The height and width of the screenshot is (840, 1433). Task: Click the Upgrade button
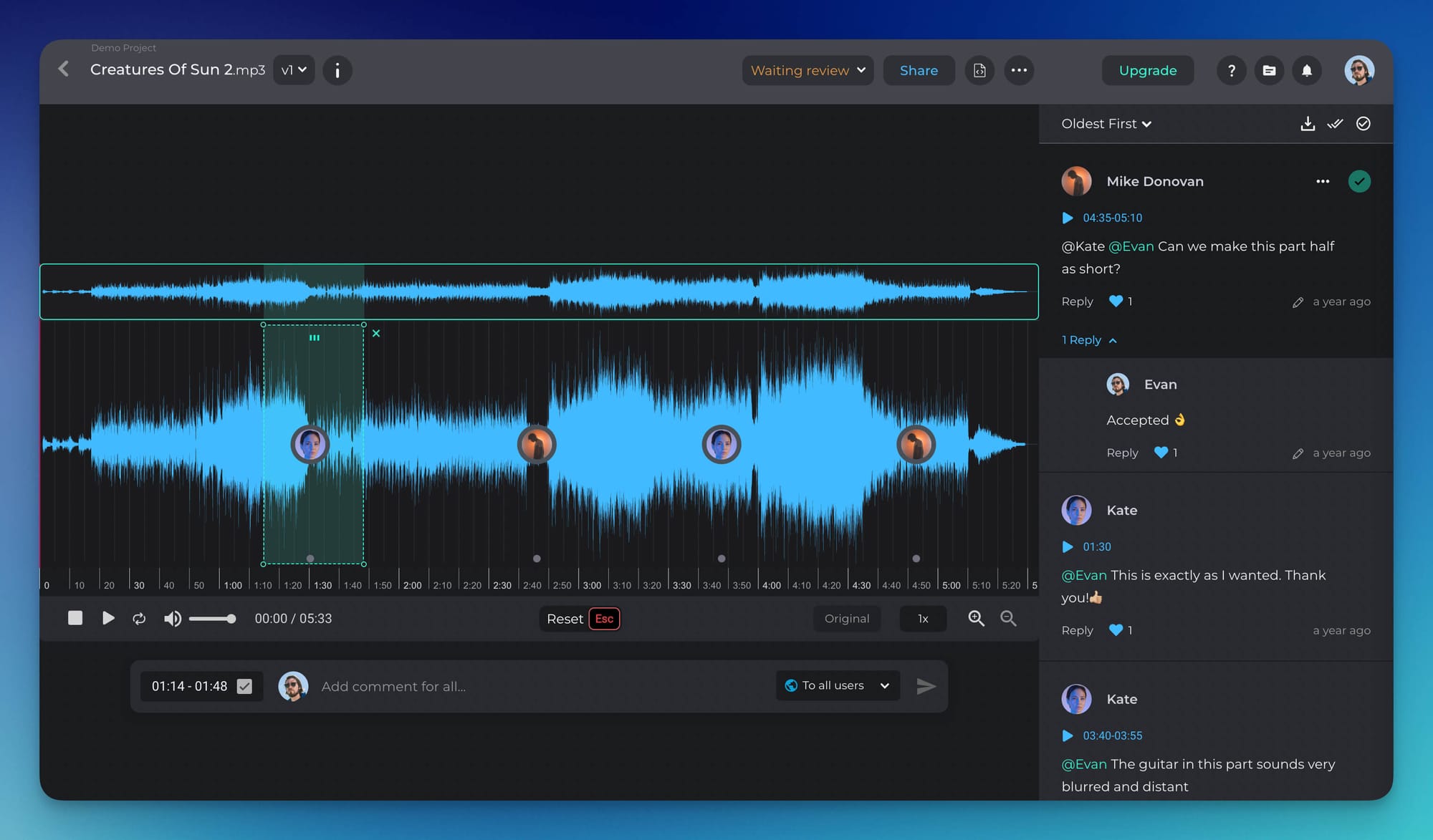pos(1147,70)
